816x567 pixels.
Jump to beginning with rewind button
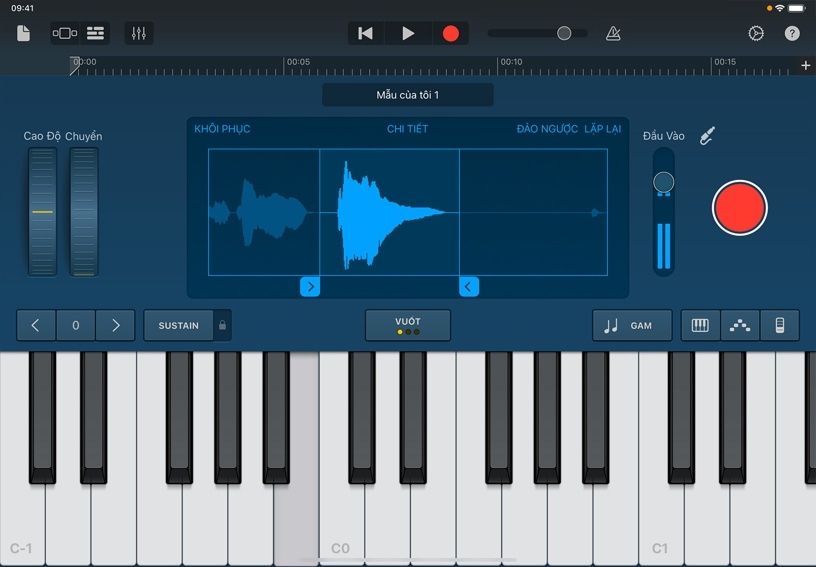[365, 33]
